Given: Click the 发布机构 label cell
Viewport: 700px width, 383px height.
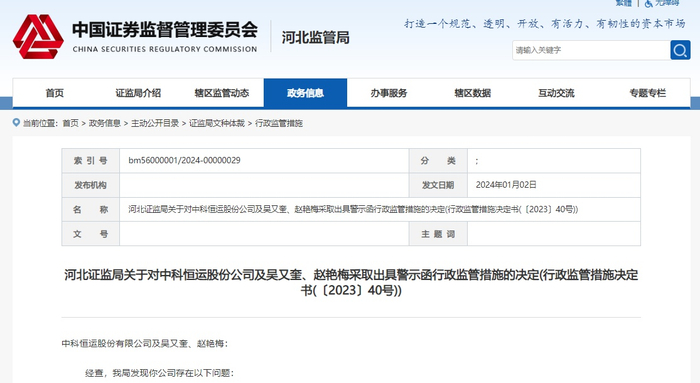Looking at the screenshot, I should click(x=91, y=185).
